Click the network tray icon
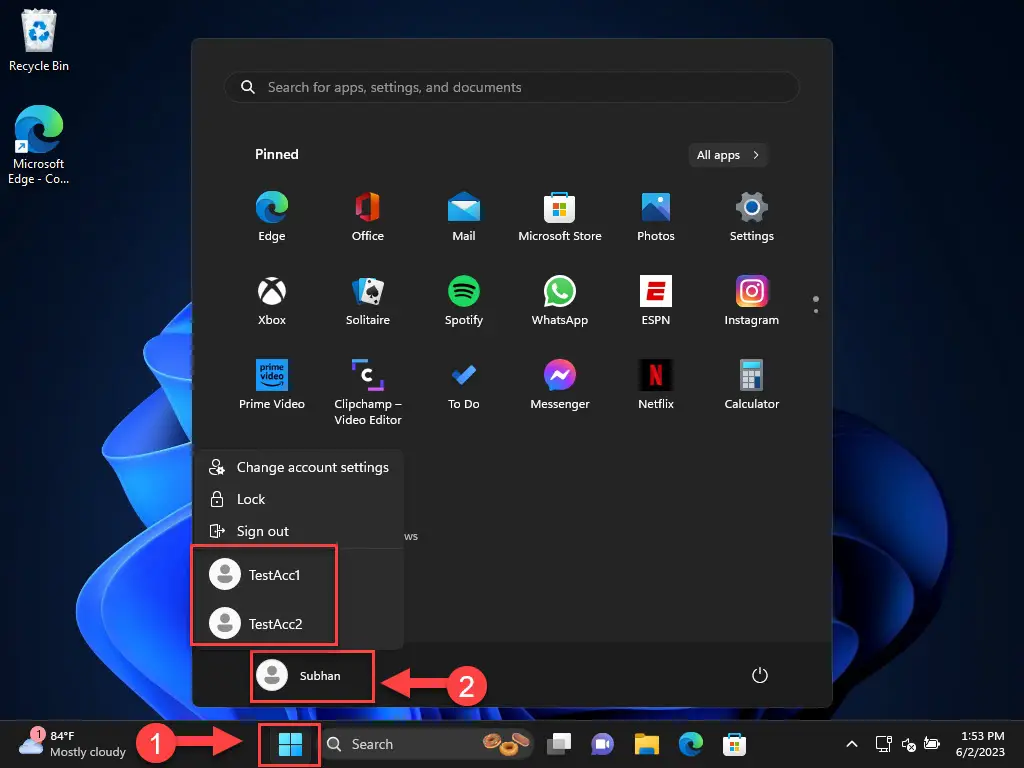 pyautogui.click(x=884, y=744)
